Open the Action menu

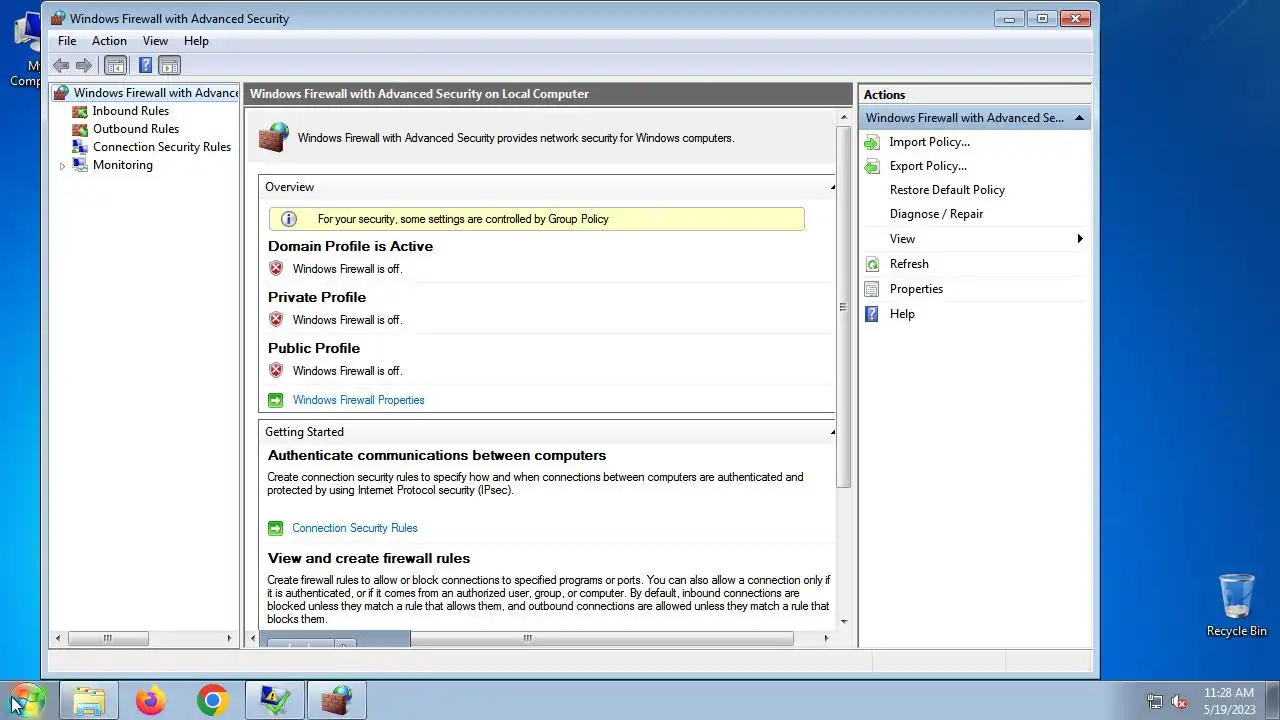109,41
